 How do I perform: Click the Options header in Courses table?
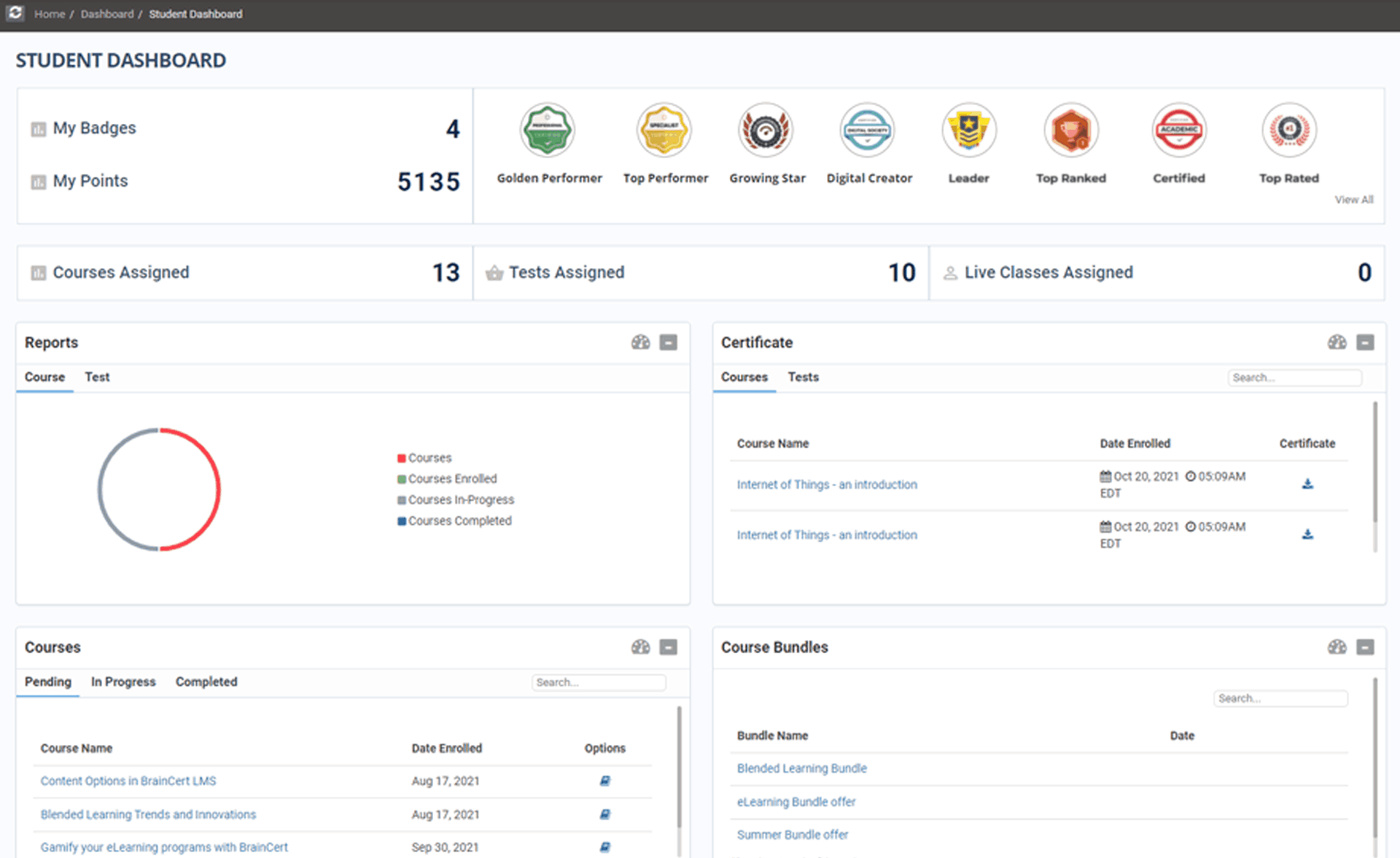click(x=604, y=748)
